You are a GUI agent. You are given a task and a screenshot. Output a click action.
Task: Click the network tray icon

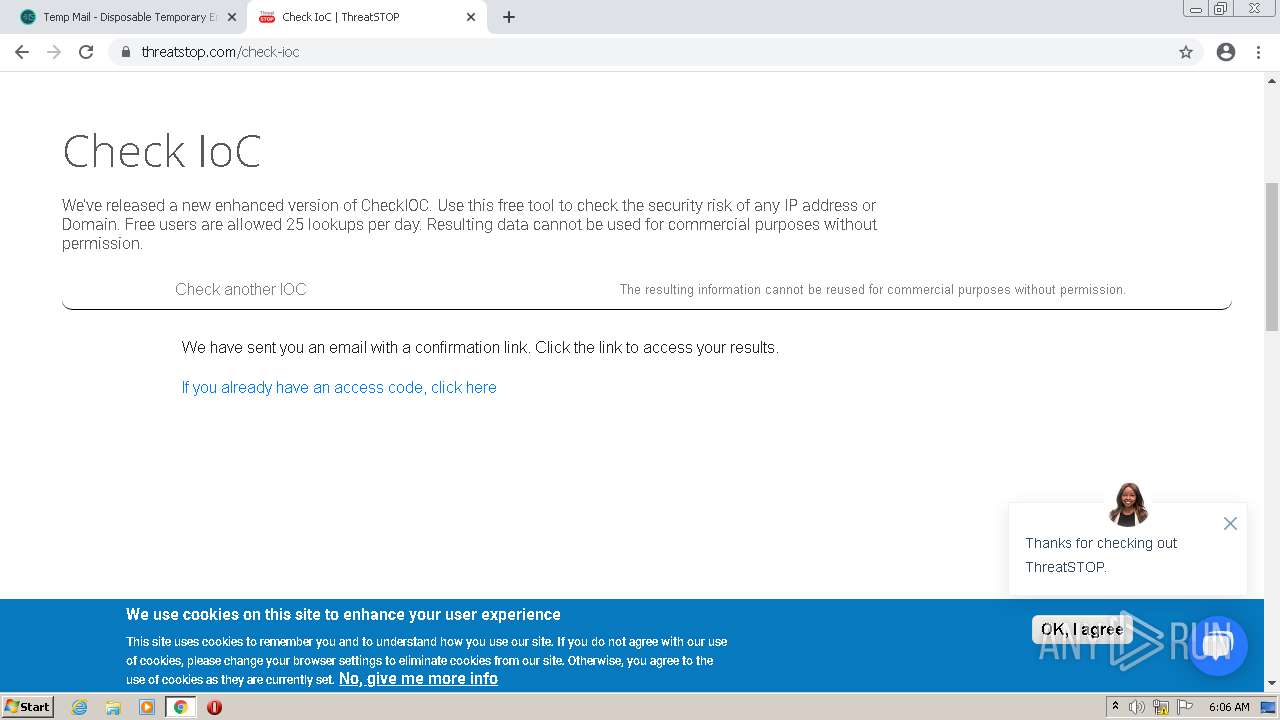1161,707
